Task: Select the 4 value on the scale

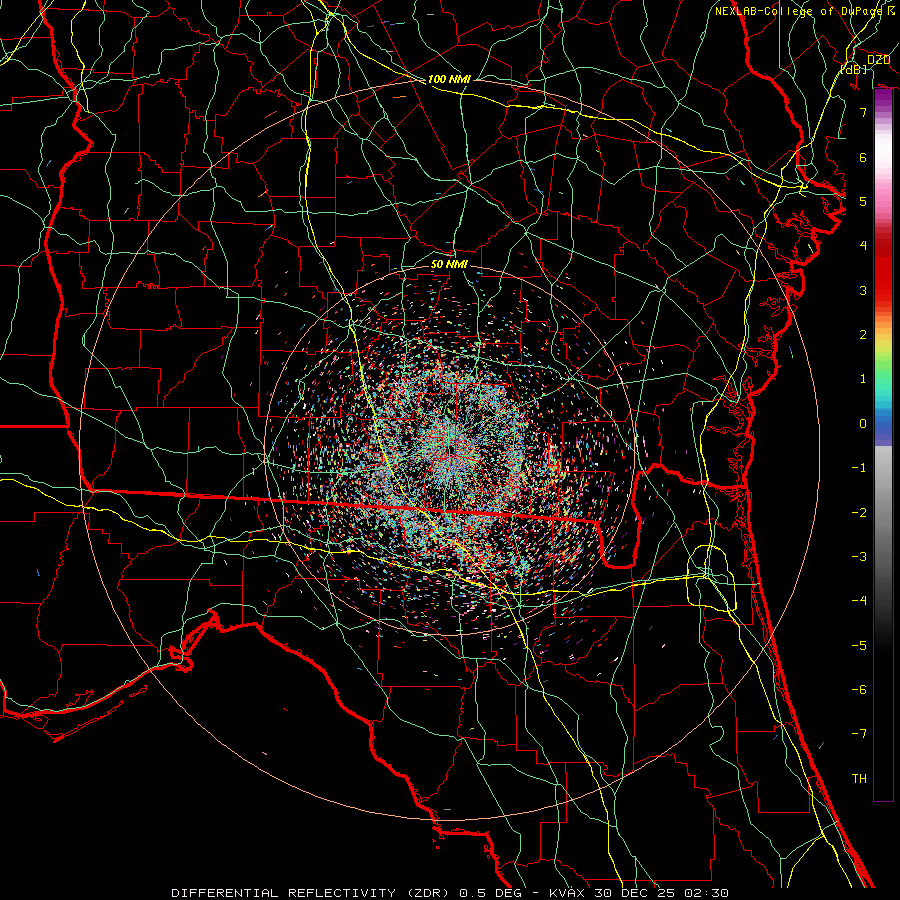Action: (x=863, y=246)
